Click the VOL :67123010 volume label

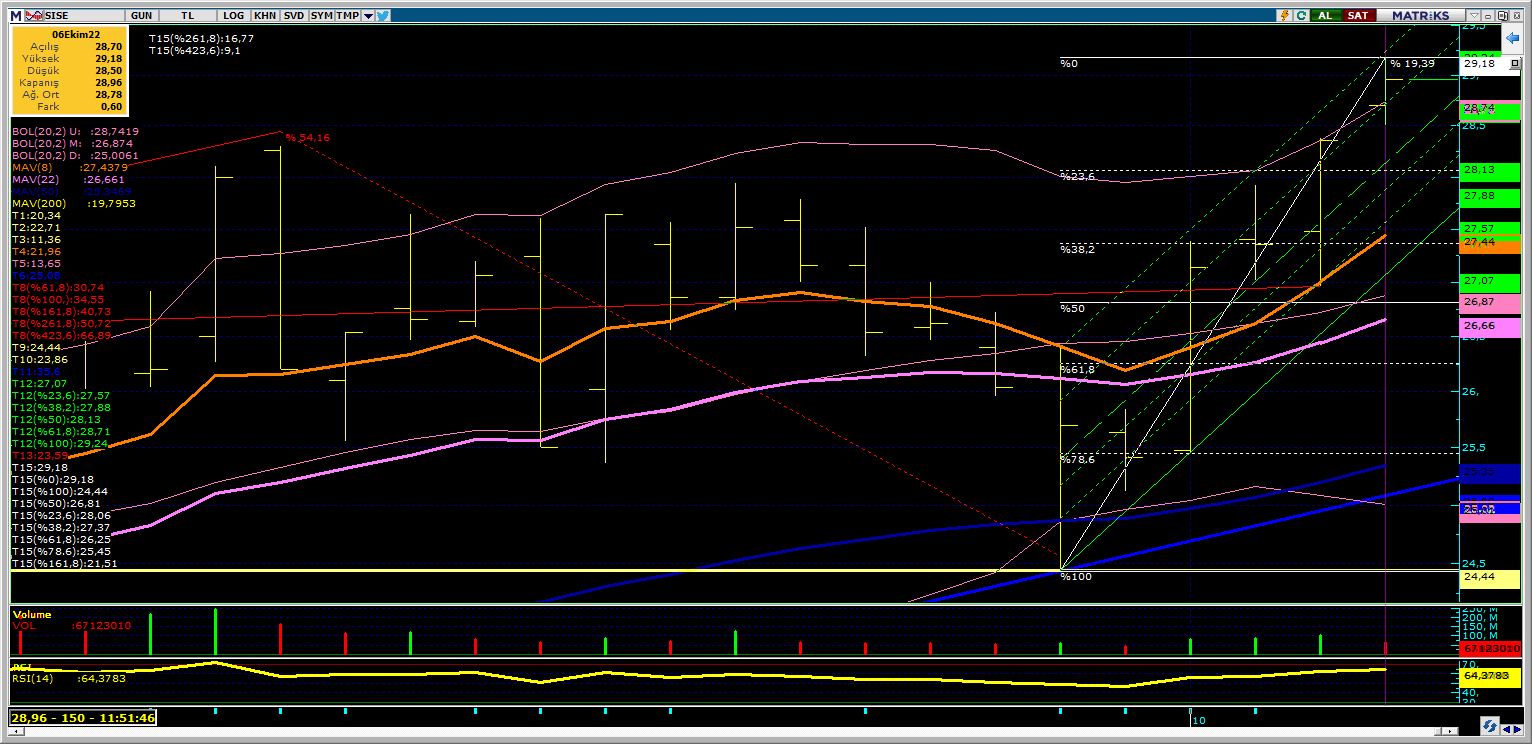72,626
